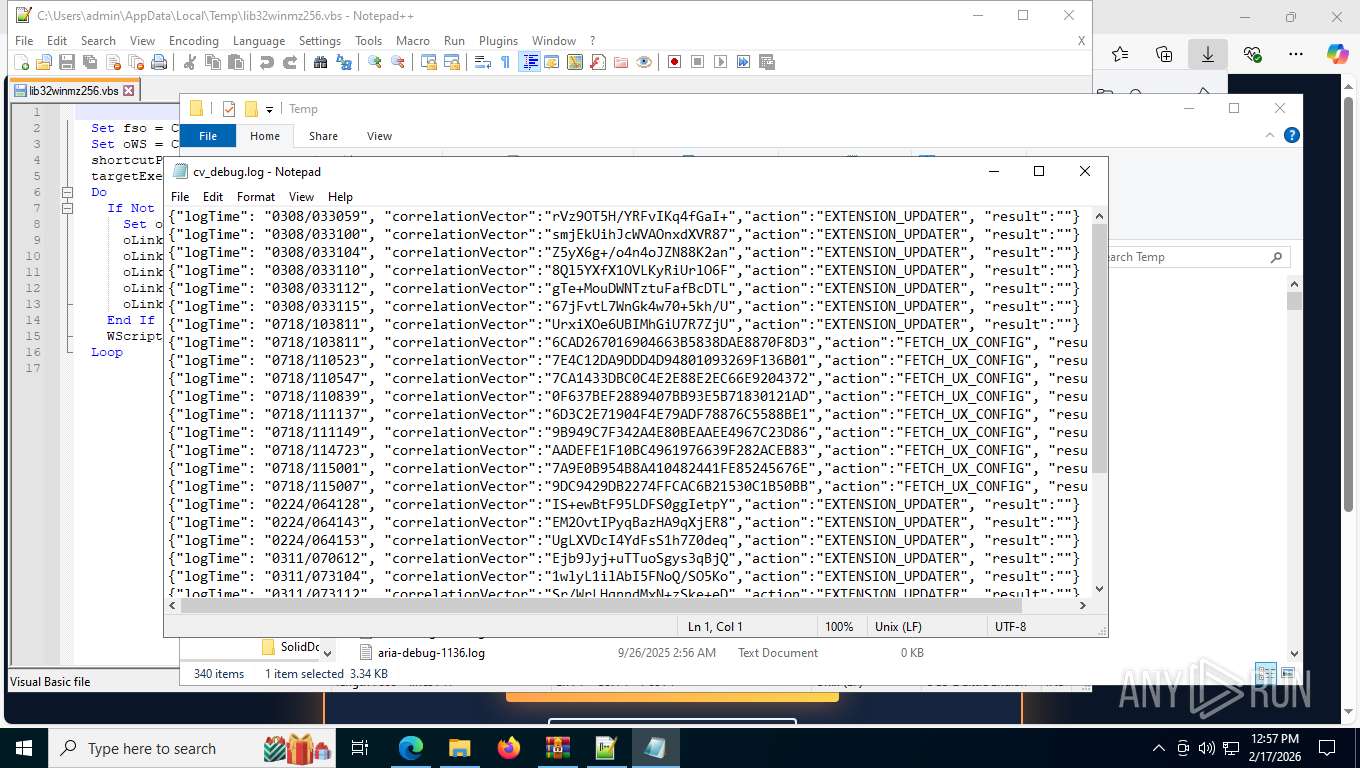Screen dimensions: 1360x768
Task: Click Notepad horizontal scrollbar thumb
Action: tap(601, 605)
